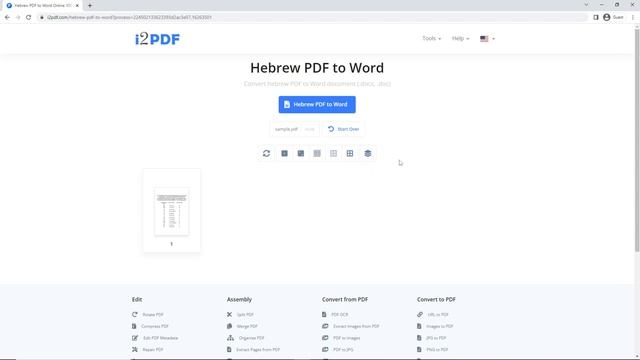Click the Start Over button
Image resolution: width=640 pixels, height=360 pixels.
click(343, 129)
